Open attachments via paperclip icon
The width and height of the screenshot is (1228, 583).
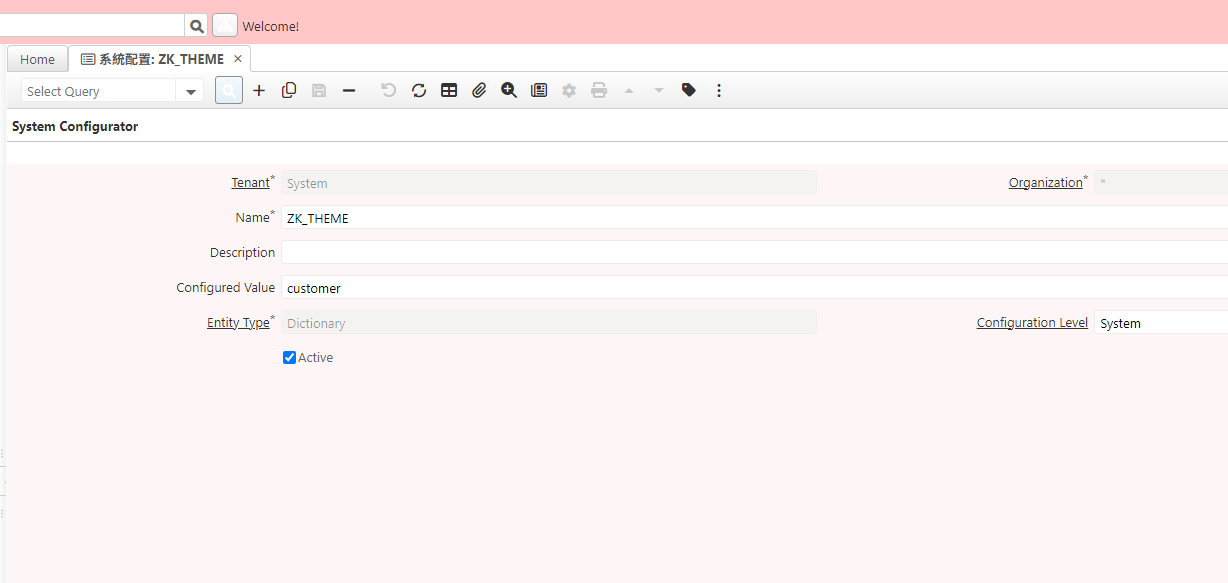click(479, 91)
